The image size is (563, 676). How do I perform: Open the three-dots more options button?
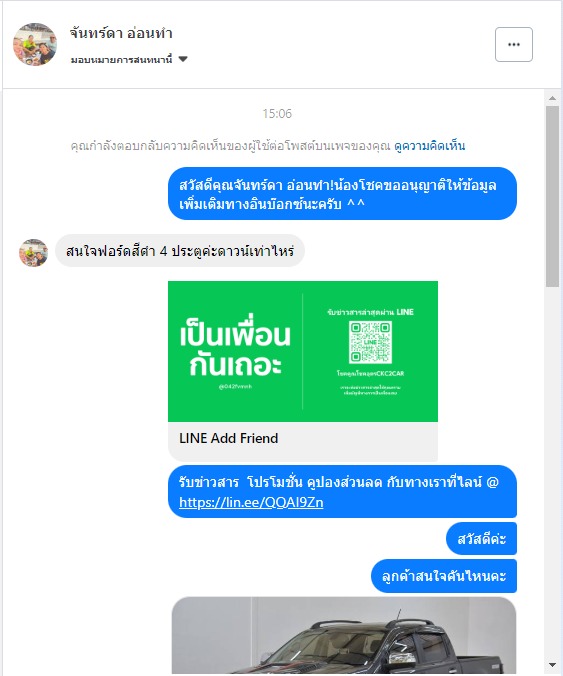513,44
